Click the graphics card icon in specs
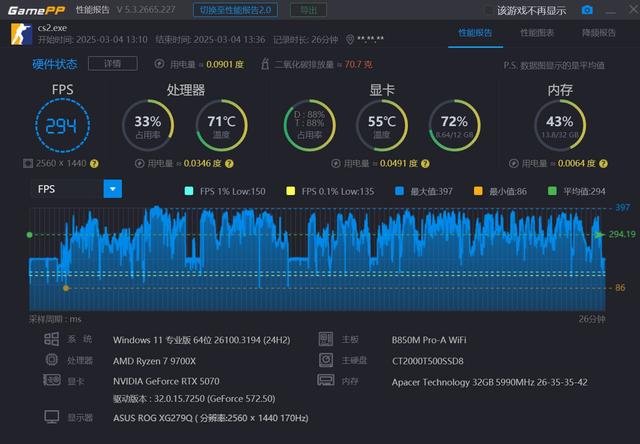Image resolution: width=640 pixels, height=444 pixels. point(52,380)
